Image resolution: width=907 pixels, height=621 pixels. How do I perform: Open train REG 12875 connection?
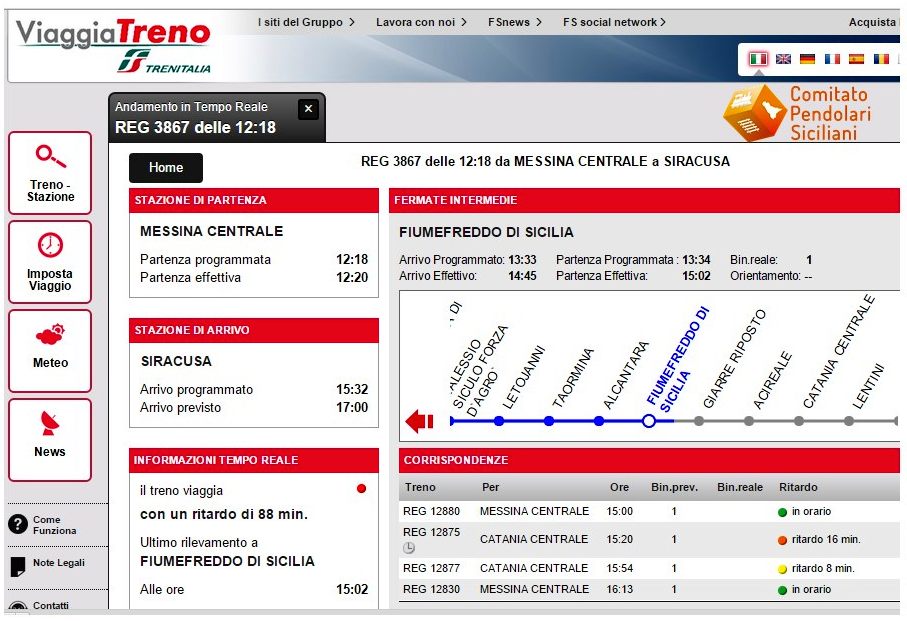tap(432, 532)
